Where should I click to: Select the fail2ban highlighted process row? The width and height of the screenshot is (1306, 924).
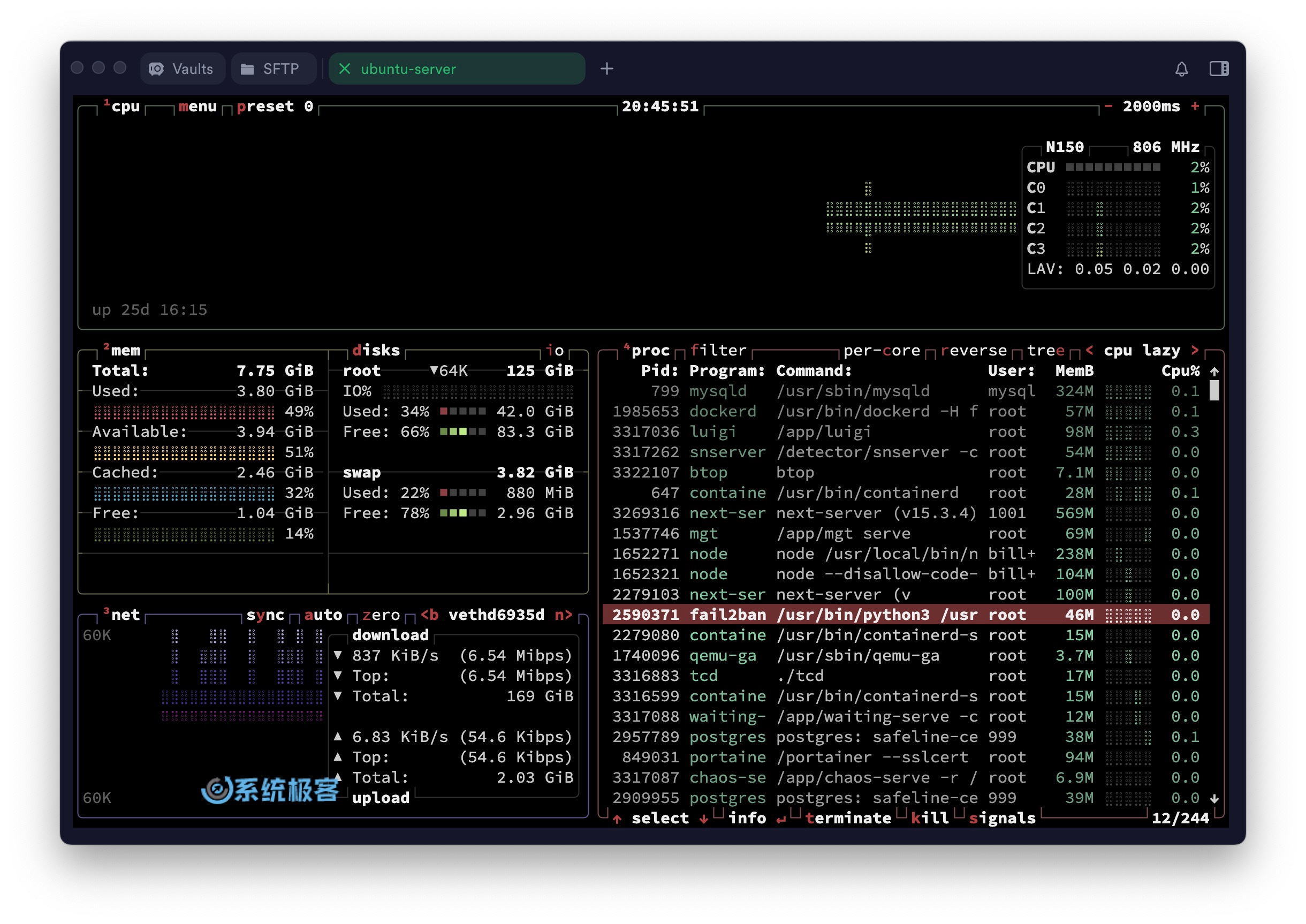[x=906, y=615]
